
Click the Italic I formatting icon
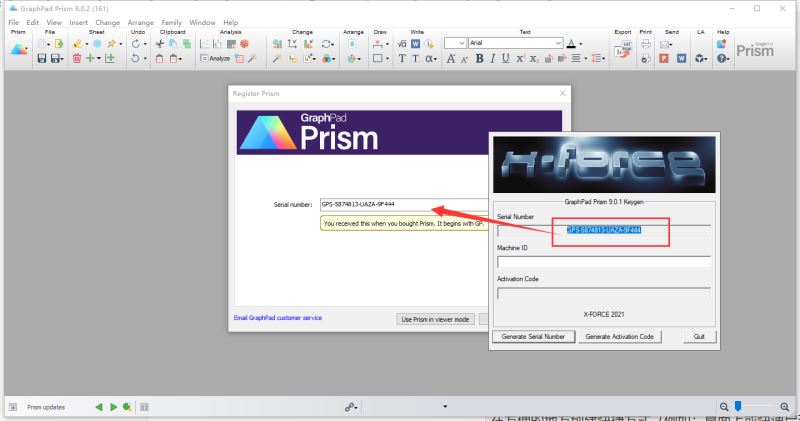pos(492,59)
